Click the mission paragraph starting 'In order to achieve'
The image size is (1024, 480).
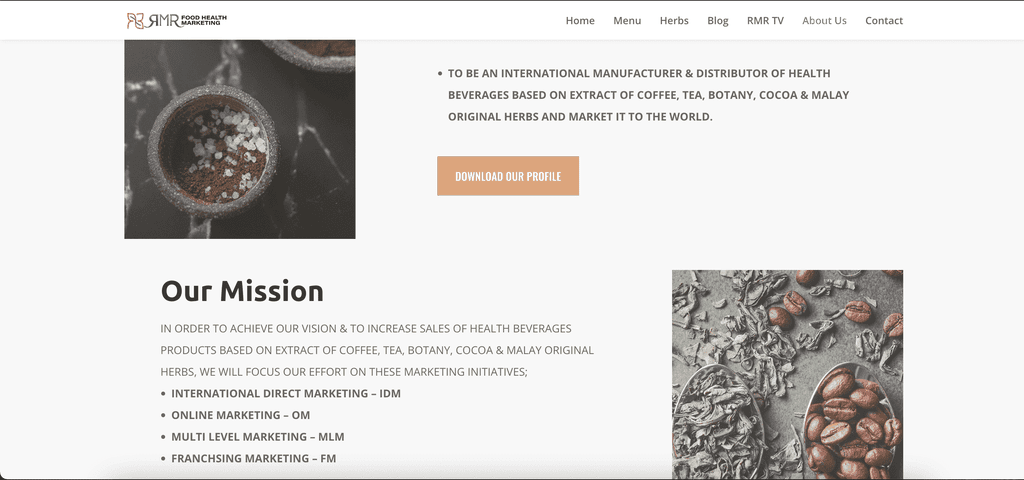click(x=377, y=350)
